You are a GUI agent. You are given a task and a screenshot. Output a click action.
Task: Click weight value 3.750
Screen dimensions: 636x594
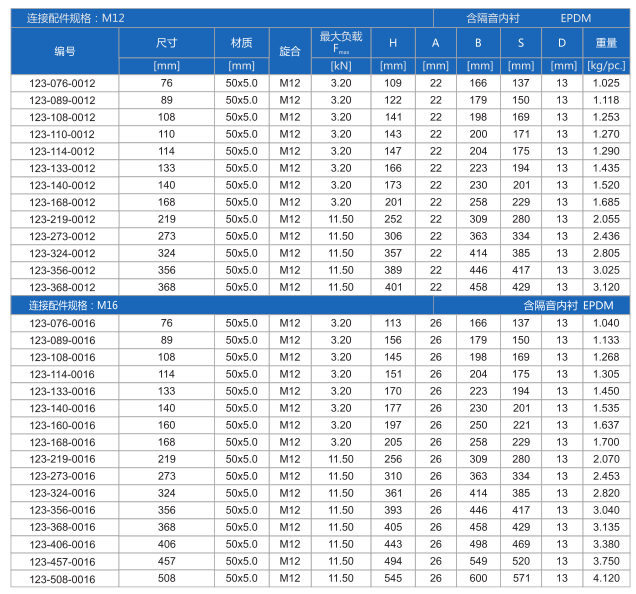coord(606,561)
